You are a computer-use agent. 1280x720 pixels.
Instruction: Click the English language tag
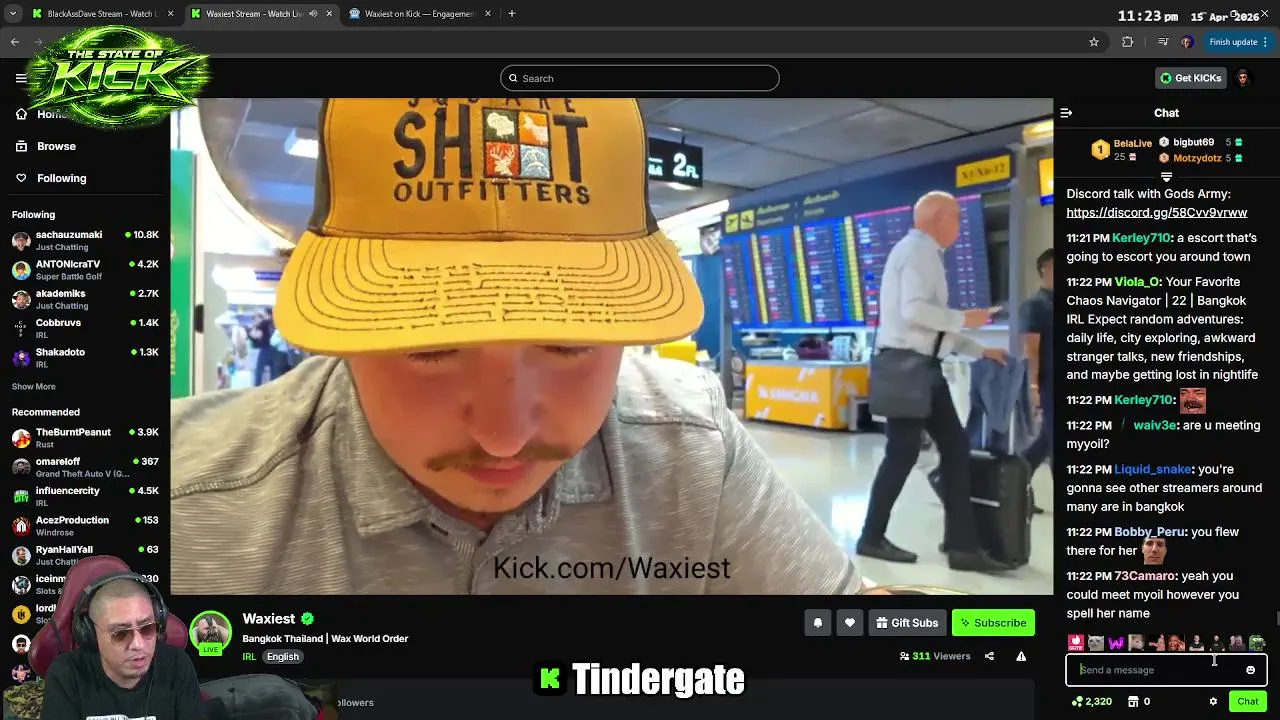(283, 657)
